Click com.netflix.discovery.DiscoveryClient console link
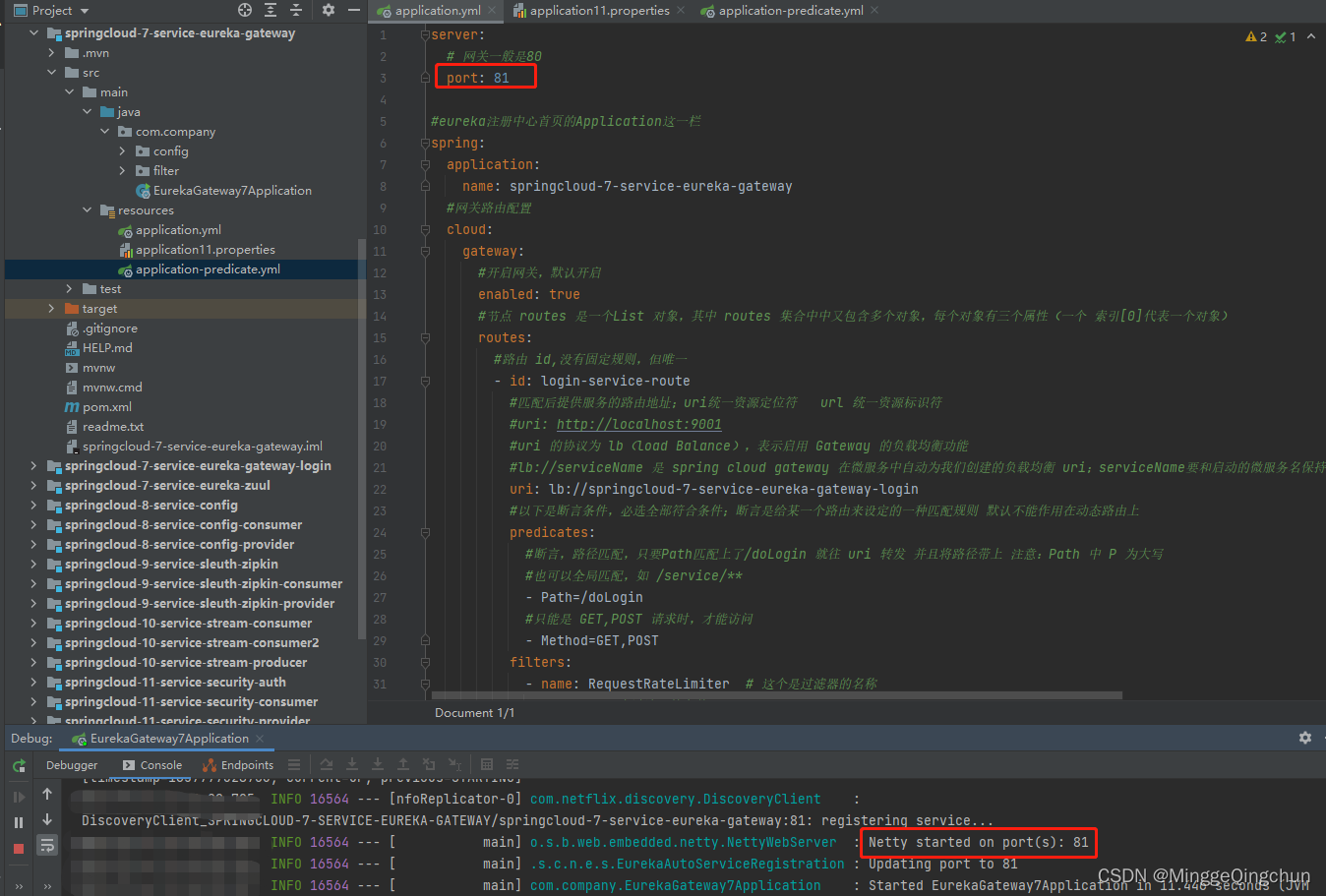Image resolution: width=1326 pixels, height=896 pixels. coord(675,799)
